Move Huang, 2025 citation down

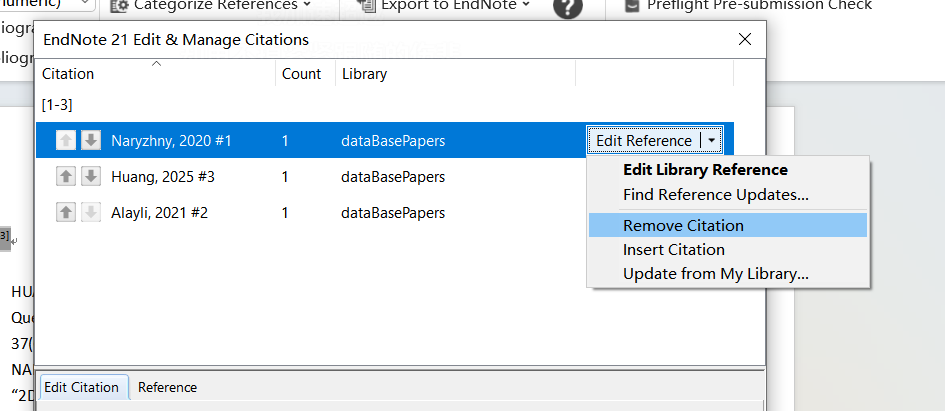[91, 177]
